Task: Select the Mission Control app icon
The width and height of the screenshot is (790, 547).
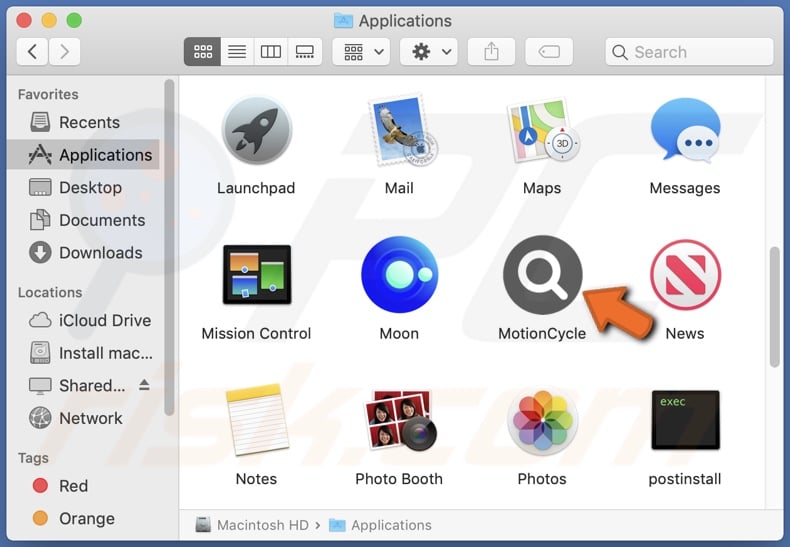Action: click(256, 275)
